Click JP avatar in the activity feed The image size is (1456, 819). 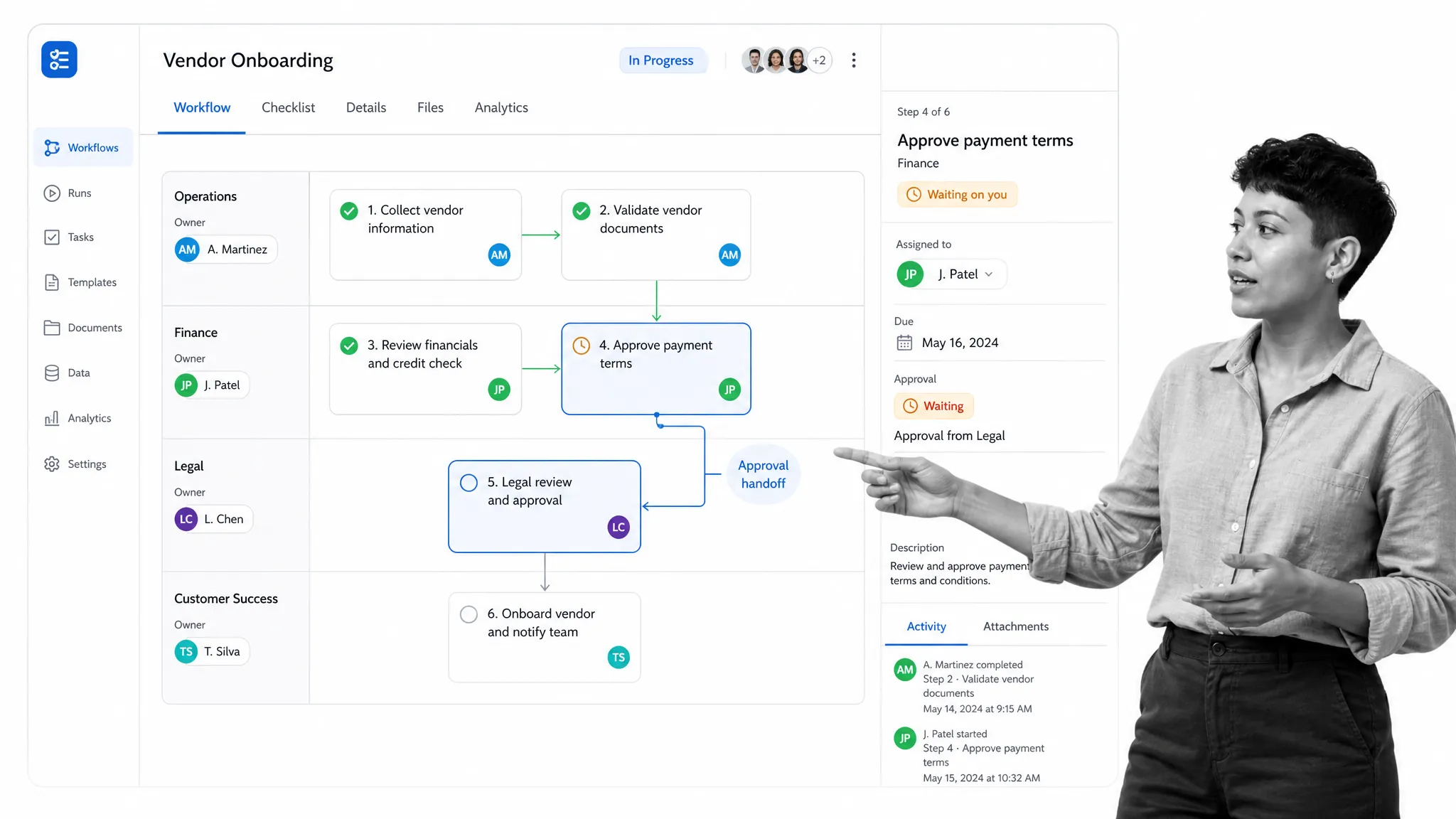pyautogui.click(x=905, y=738)
